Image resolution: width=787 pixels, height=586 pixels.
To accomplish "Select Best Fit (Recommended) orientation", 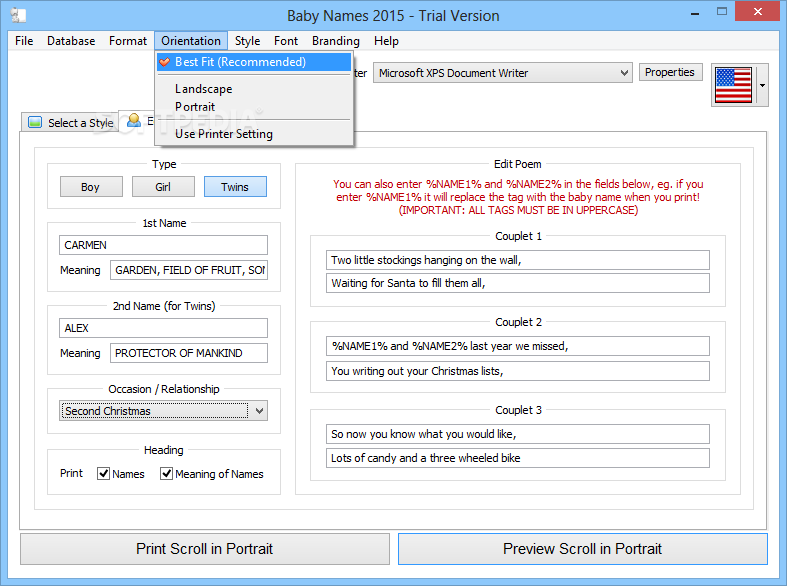I will coord(253,62).
